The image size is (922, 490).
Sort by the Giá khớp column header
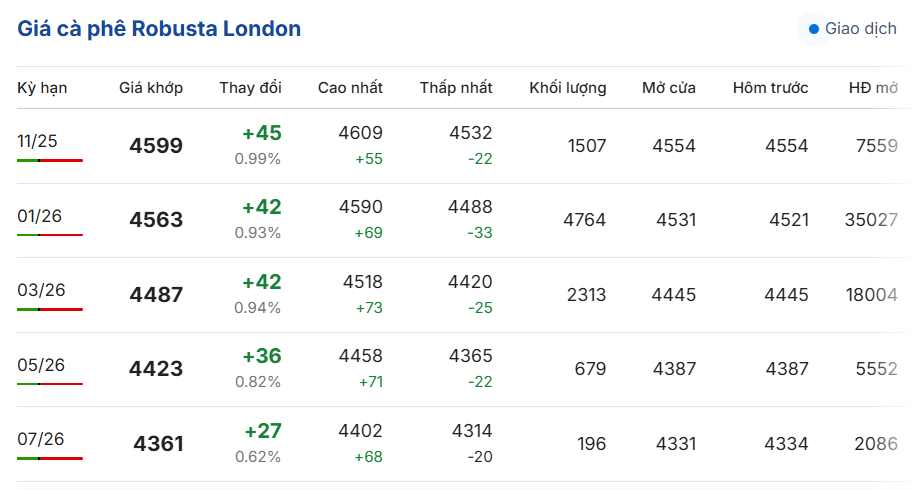151,88
